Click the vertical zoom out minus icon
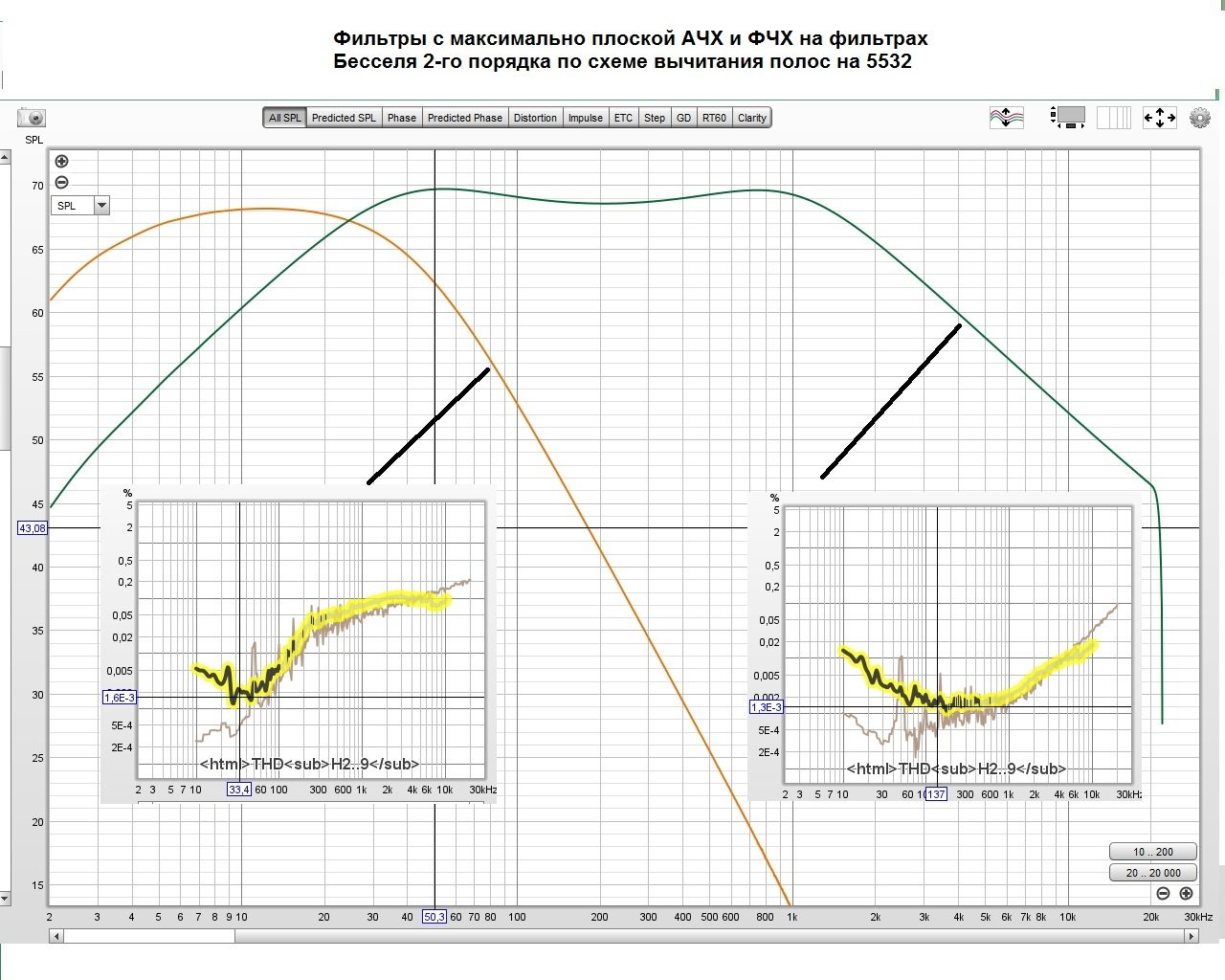The image size is (1225, 980). click(x=61, y=182)
